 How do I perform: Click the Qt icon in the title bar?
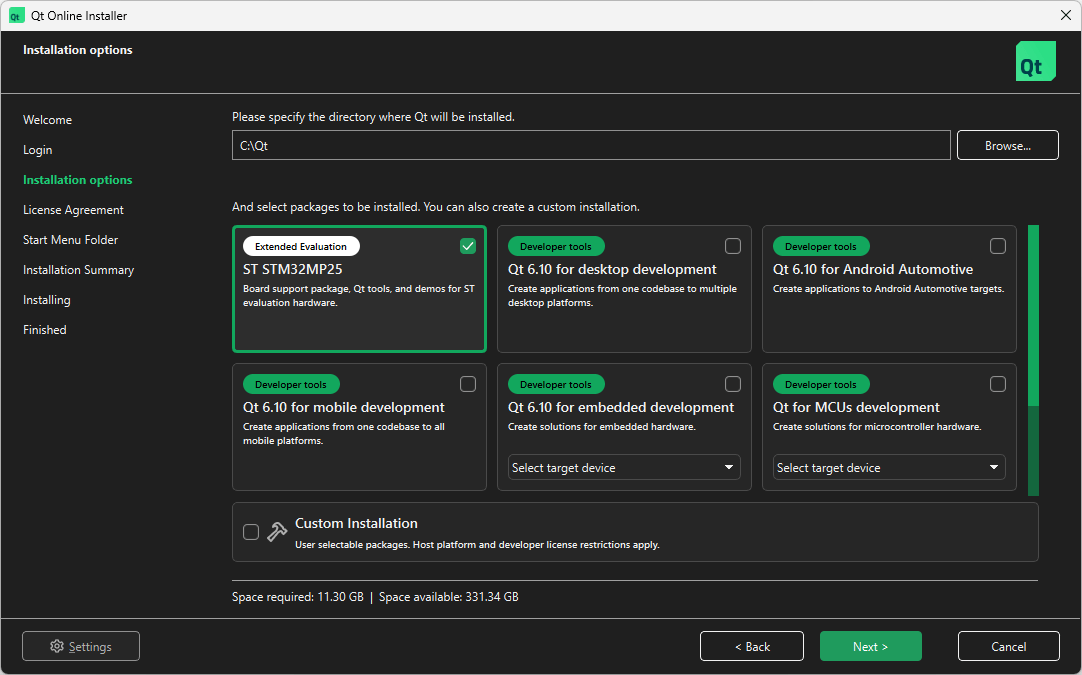(15, 15)
